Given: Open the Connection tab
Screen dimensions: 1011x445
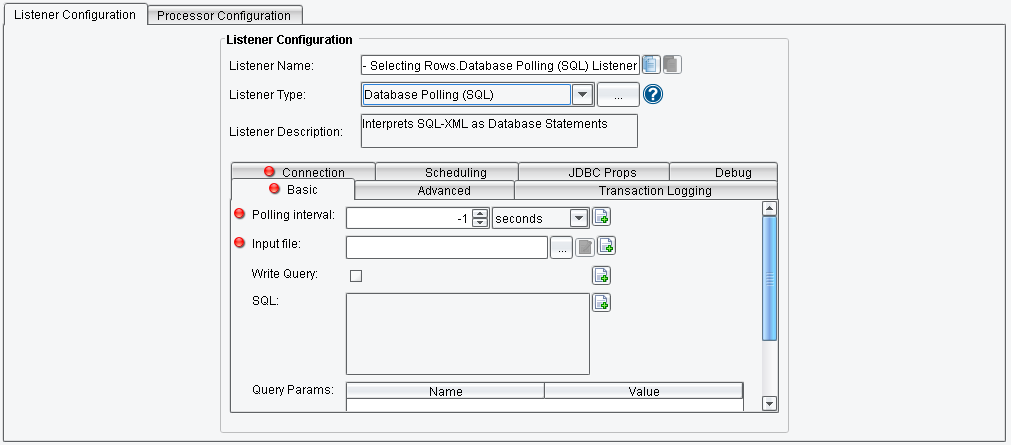Looking at the screenshot, I should (x=303, y=172).
